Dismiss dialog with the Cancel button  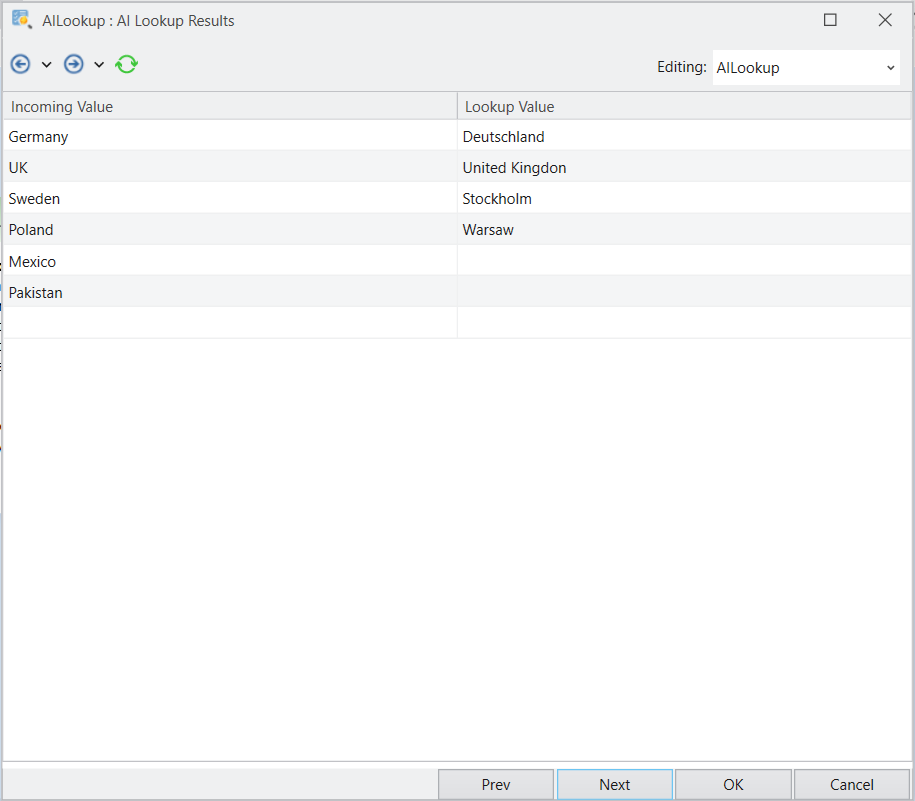851,785
